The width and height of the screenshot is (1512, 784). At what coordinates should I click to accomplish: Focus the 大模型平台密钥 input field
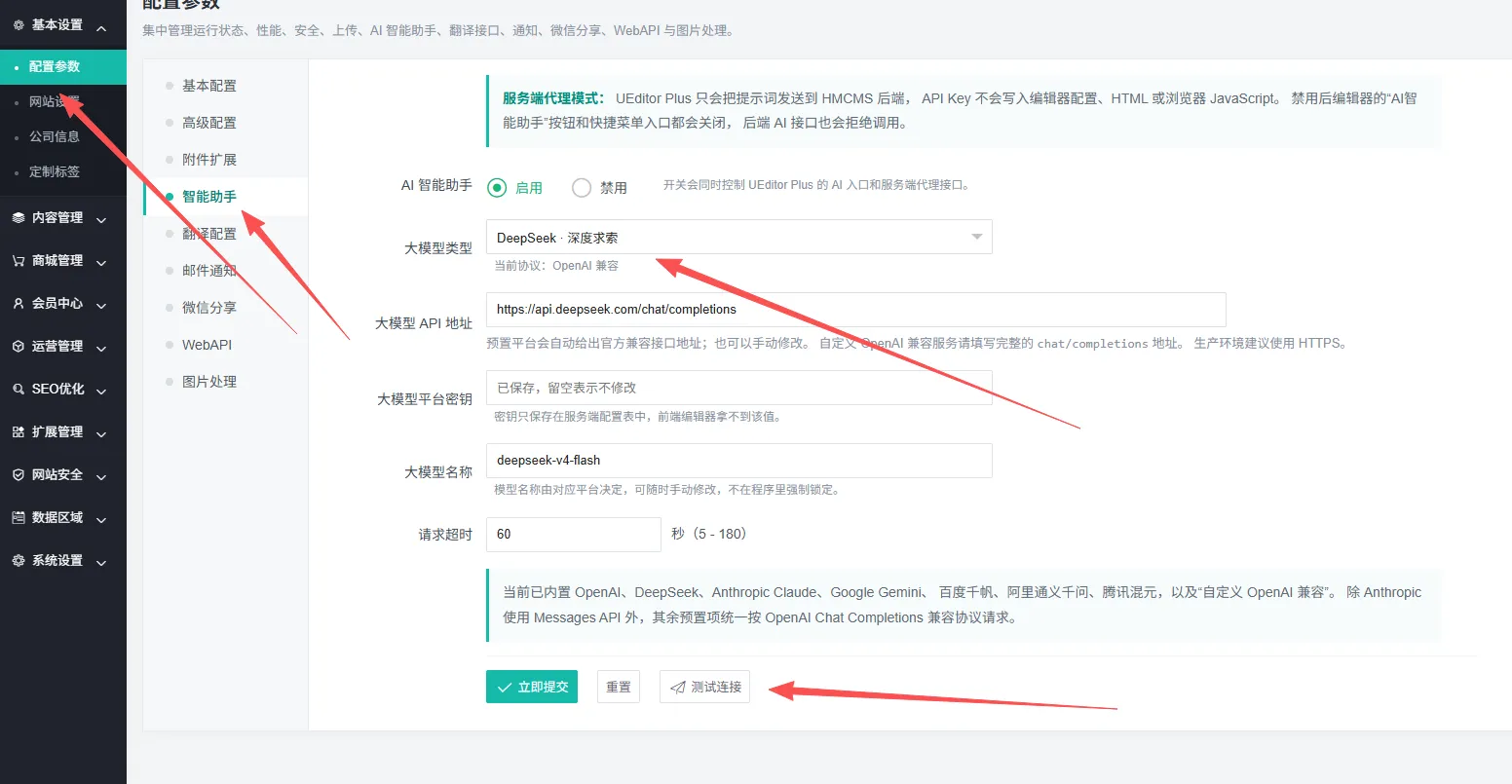pyautogui.click(x=739, y=388)
